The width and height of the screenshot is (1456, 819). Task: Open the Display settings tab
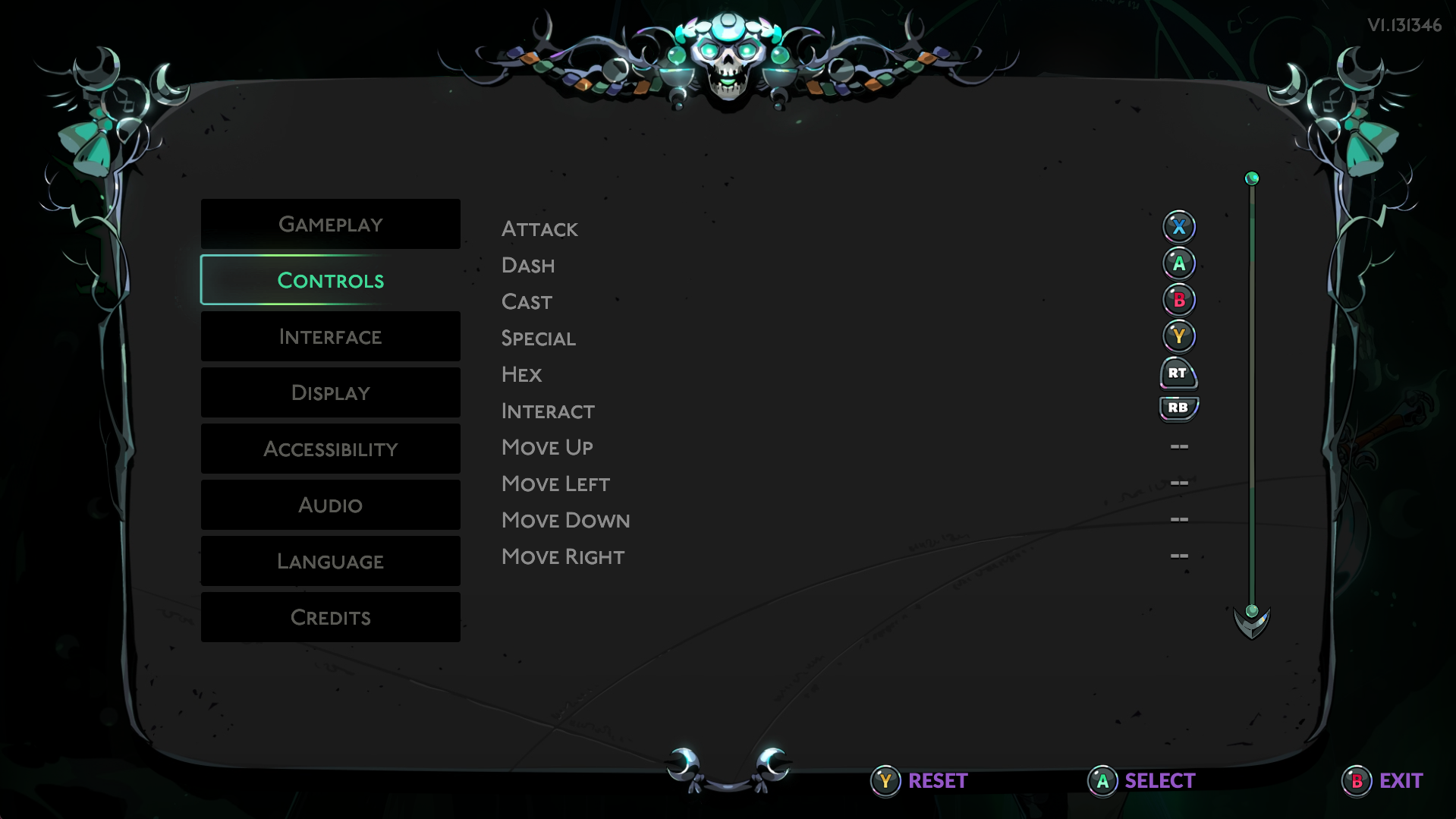331,392
